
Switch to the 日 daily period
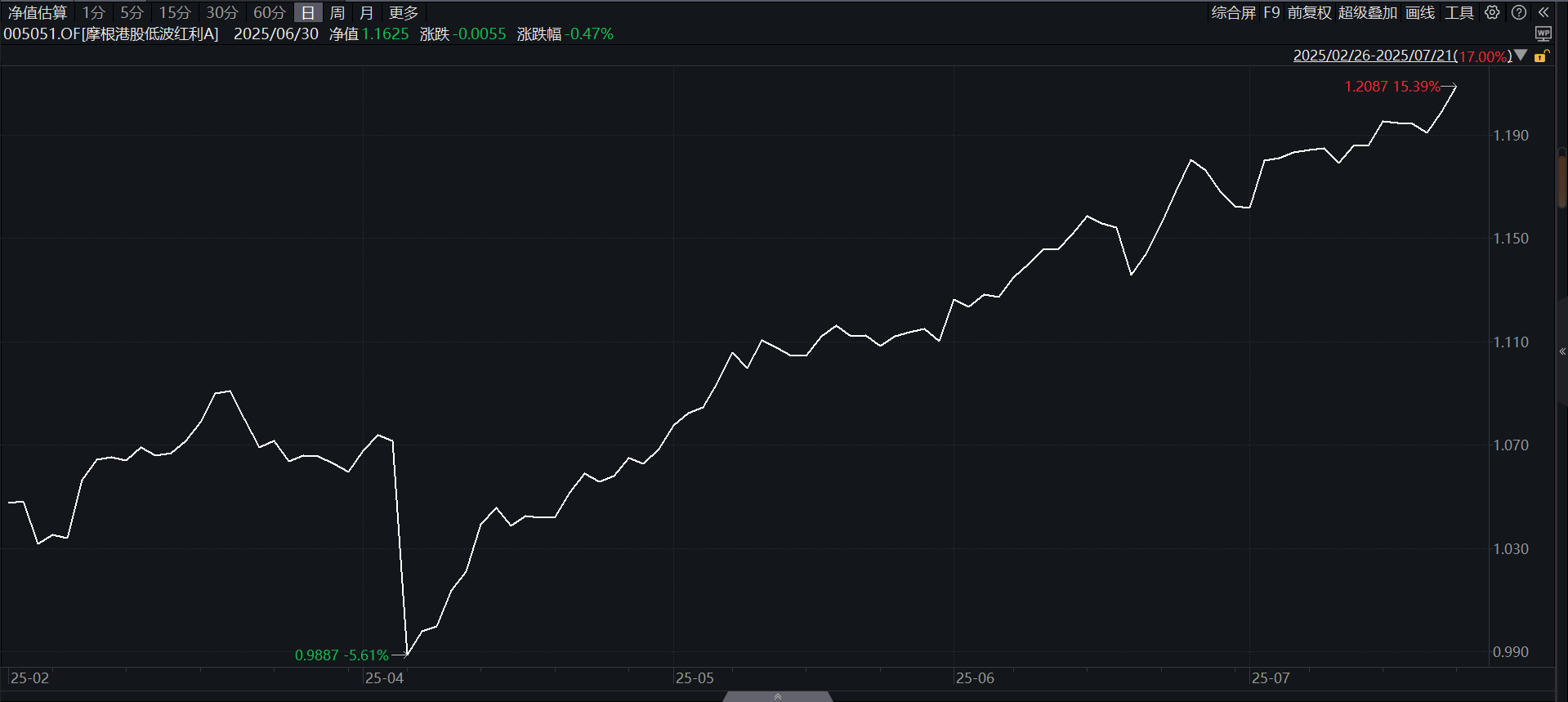[x=308, y=13]
